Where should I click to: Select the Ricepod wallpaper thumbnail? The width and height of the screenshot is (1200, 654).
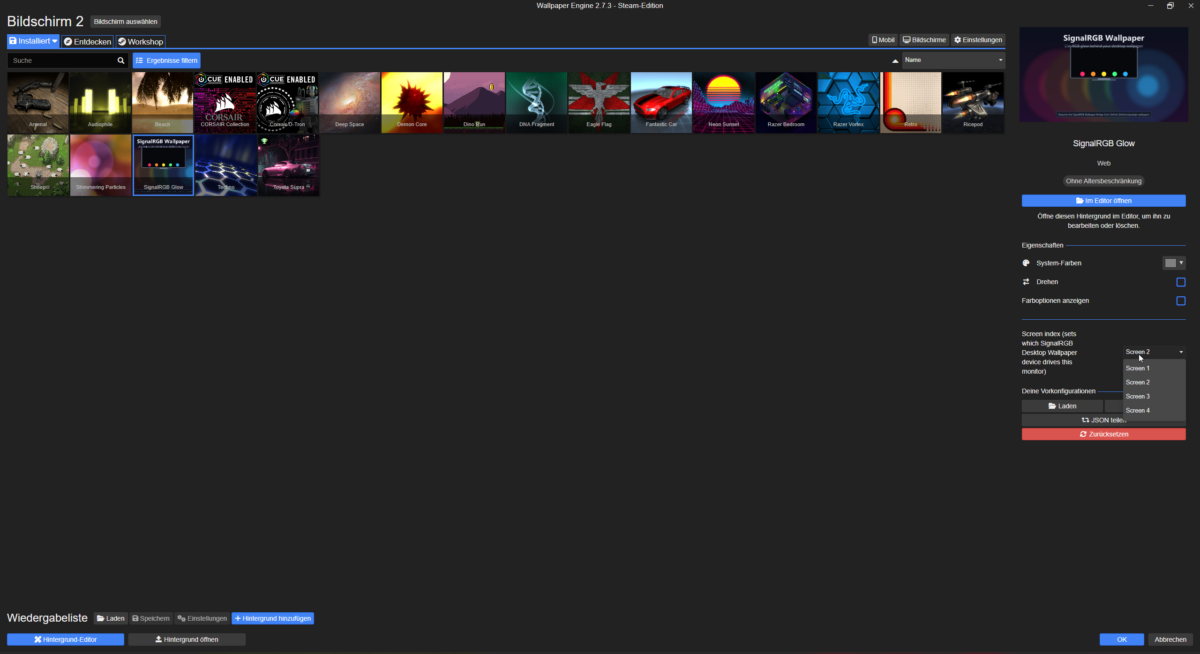[973, 102]
